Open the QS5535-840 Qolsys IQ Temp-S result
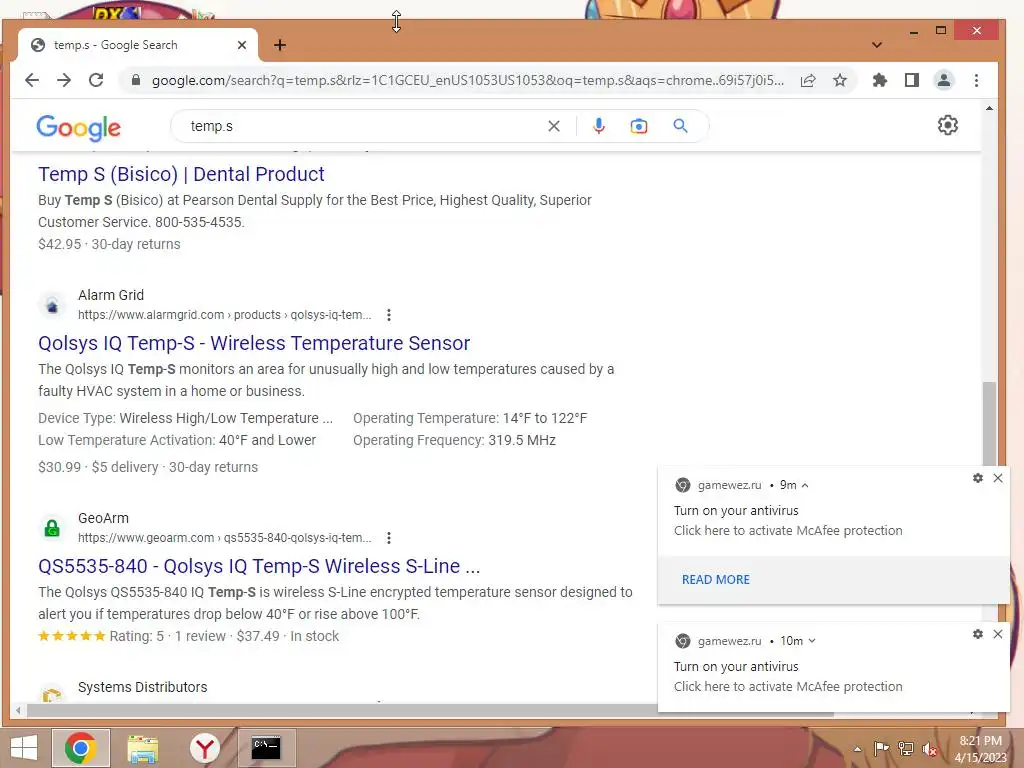The height and width of the screenshot is (768, 1024). tap(259, 566)
